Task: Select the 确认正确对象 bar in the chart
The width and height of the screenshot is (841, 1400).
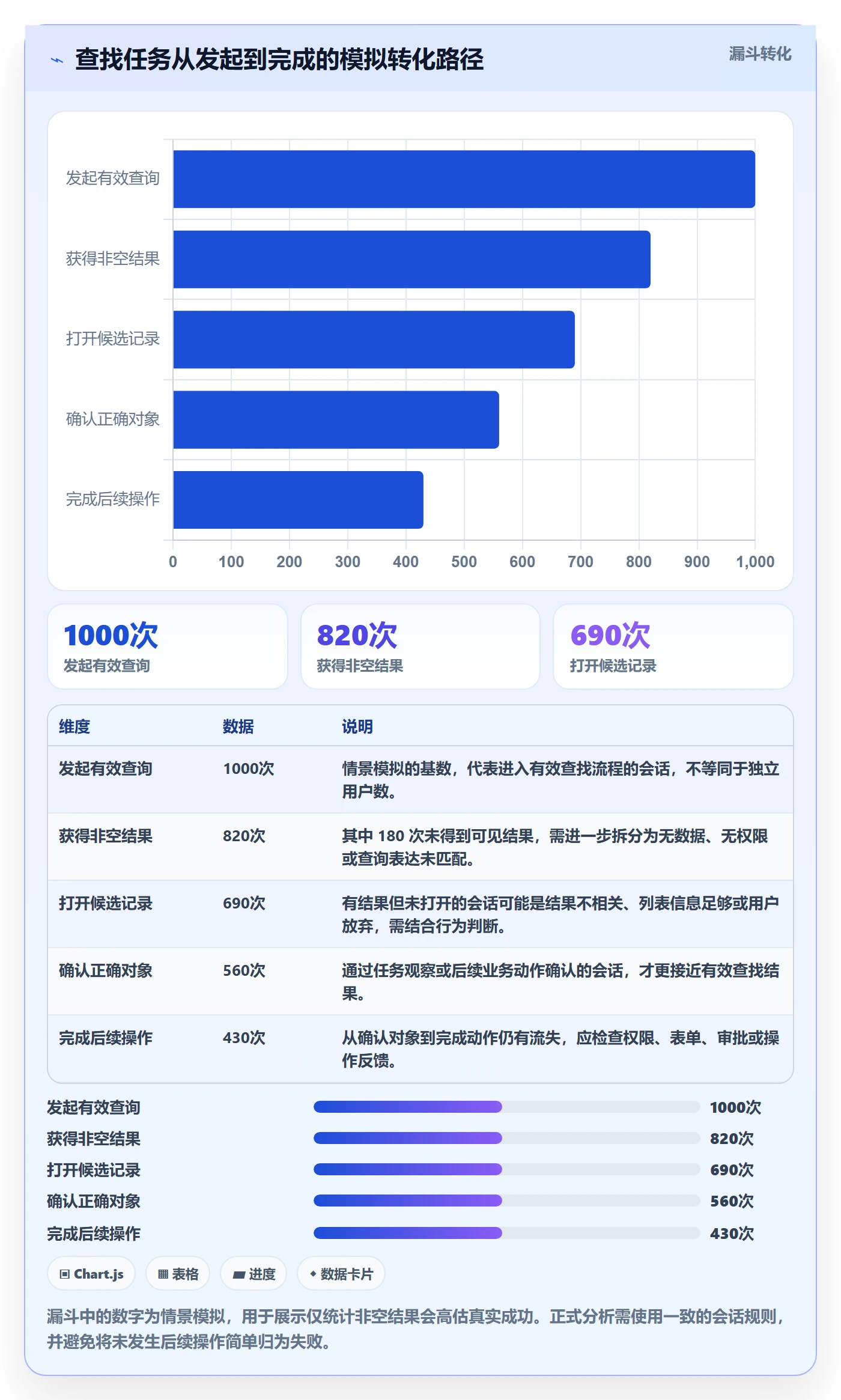Action: [336, 420]
